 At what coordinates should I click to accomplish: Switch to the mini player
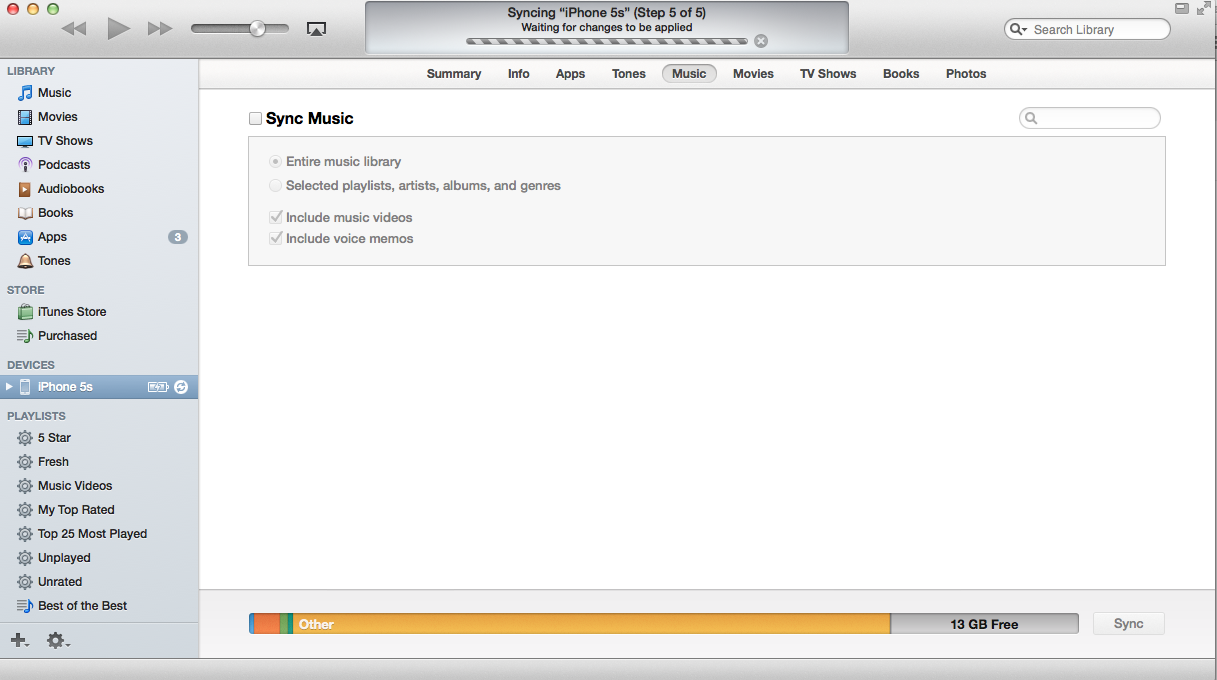[x=1181, y=8]
